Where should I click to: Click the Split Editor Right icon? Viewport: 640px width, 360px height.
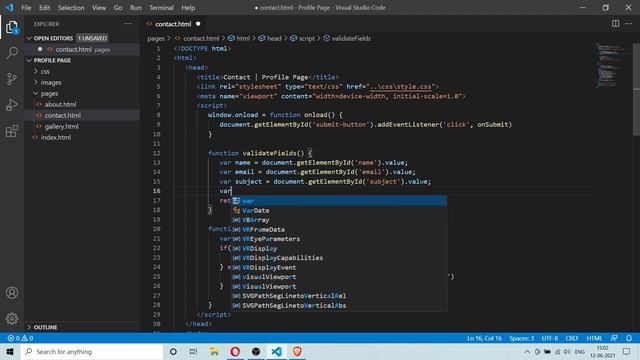[x=616, y=24]
